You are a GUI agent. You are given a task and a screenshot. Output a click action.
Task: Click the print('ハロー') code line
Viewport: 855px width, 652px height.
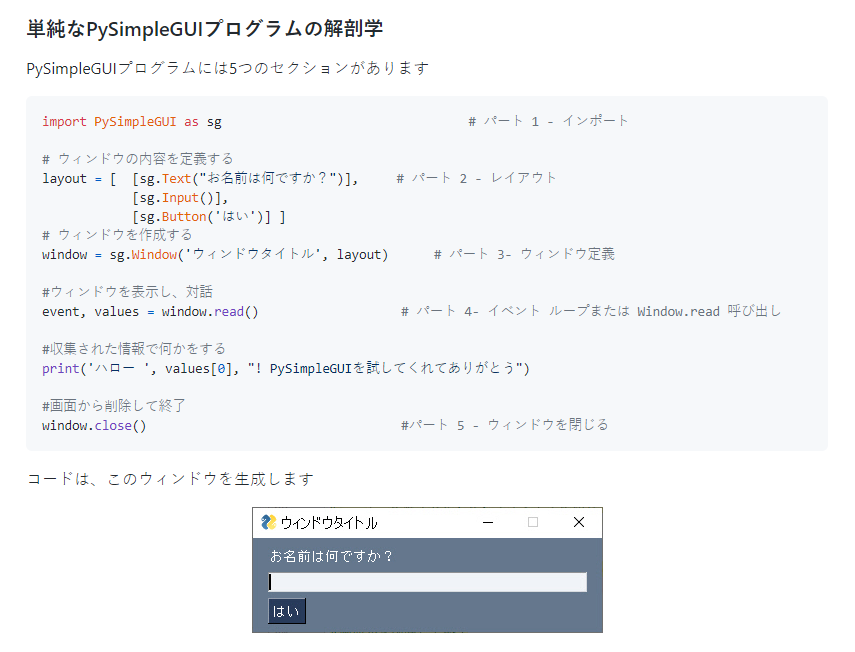point(286,369)
